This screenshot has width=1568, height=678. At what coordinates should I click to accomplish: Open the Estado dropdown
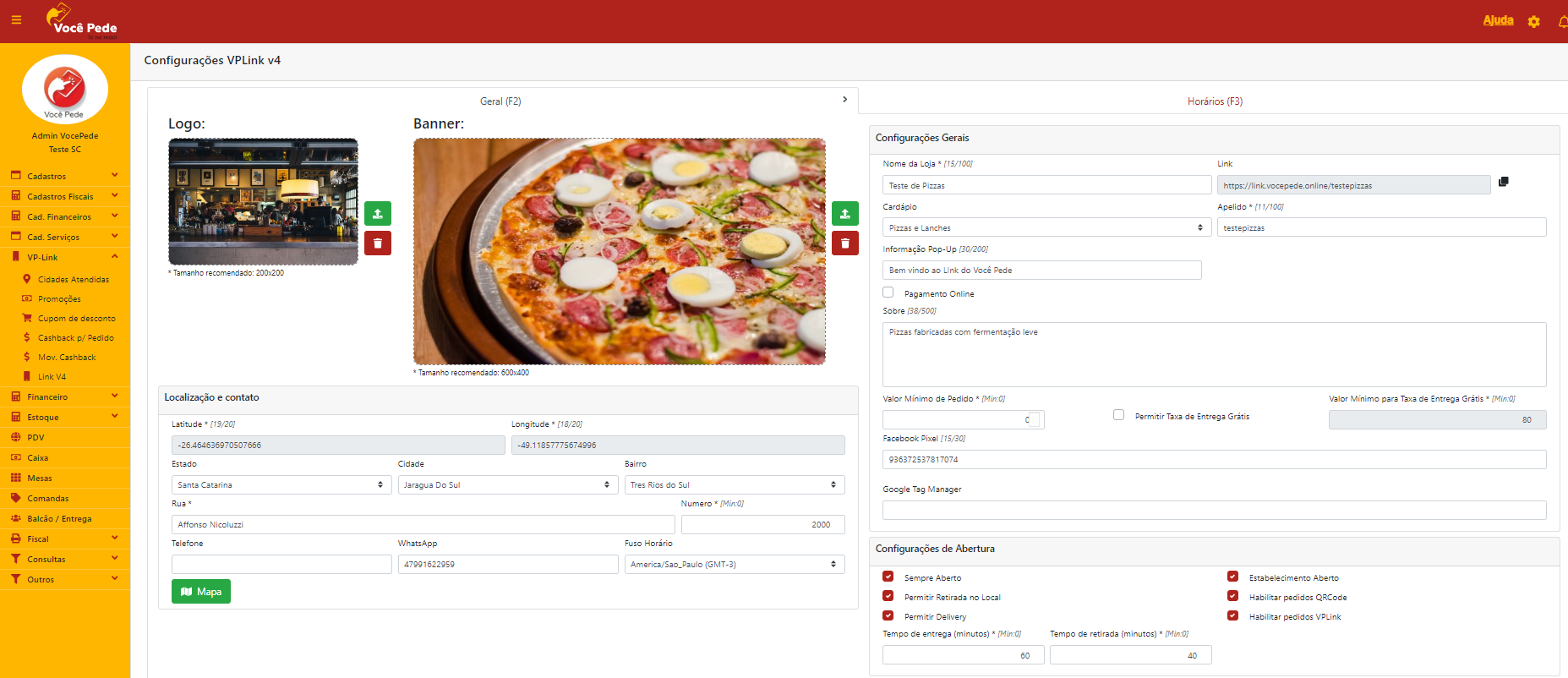click(x=281, y=485)
